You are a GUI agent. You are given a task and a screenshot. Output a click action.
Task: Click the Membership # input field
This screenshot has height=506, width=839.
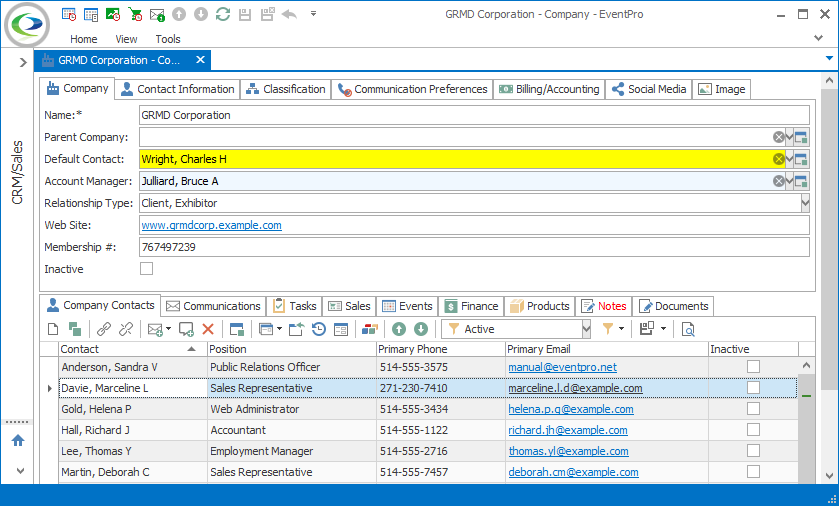(x=474, y=247)
